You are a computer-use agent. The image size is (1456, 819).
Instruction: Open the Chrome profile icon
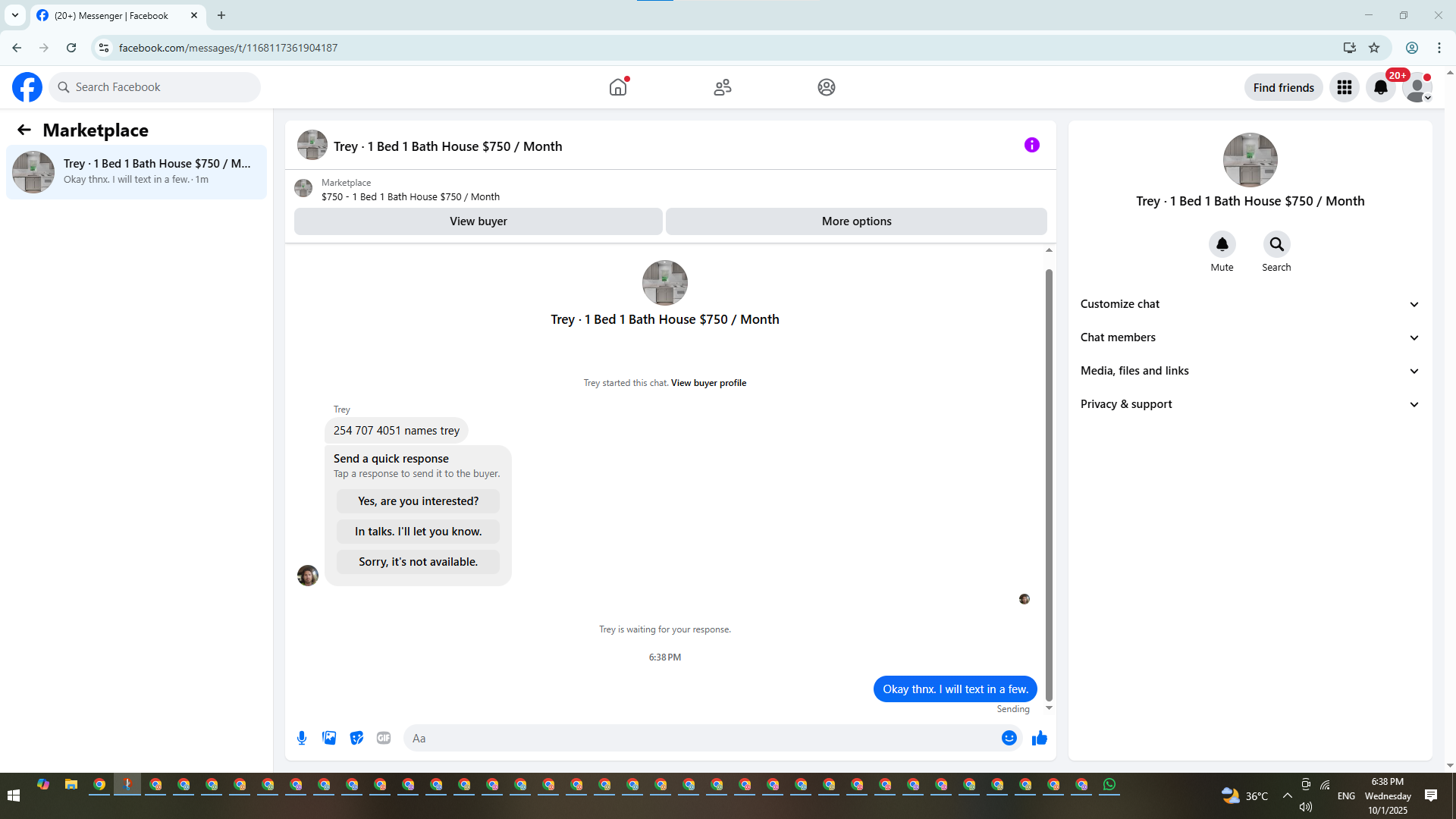tap(1412, 48)
